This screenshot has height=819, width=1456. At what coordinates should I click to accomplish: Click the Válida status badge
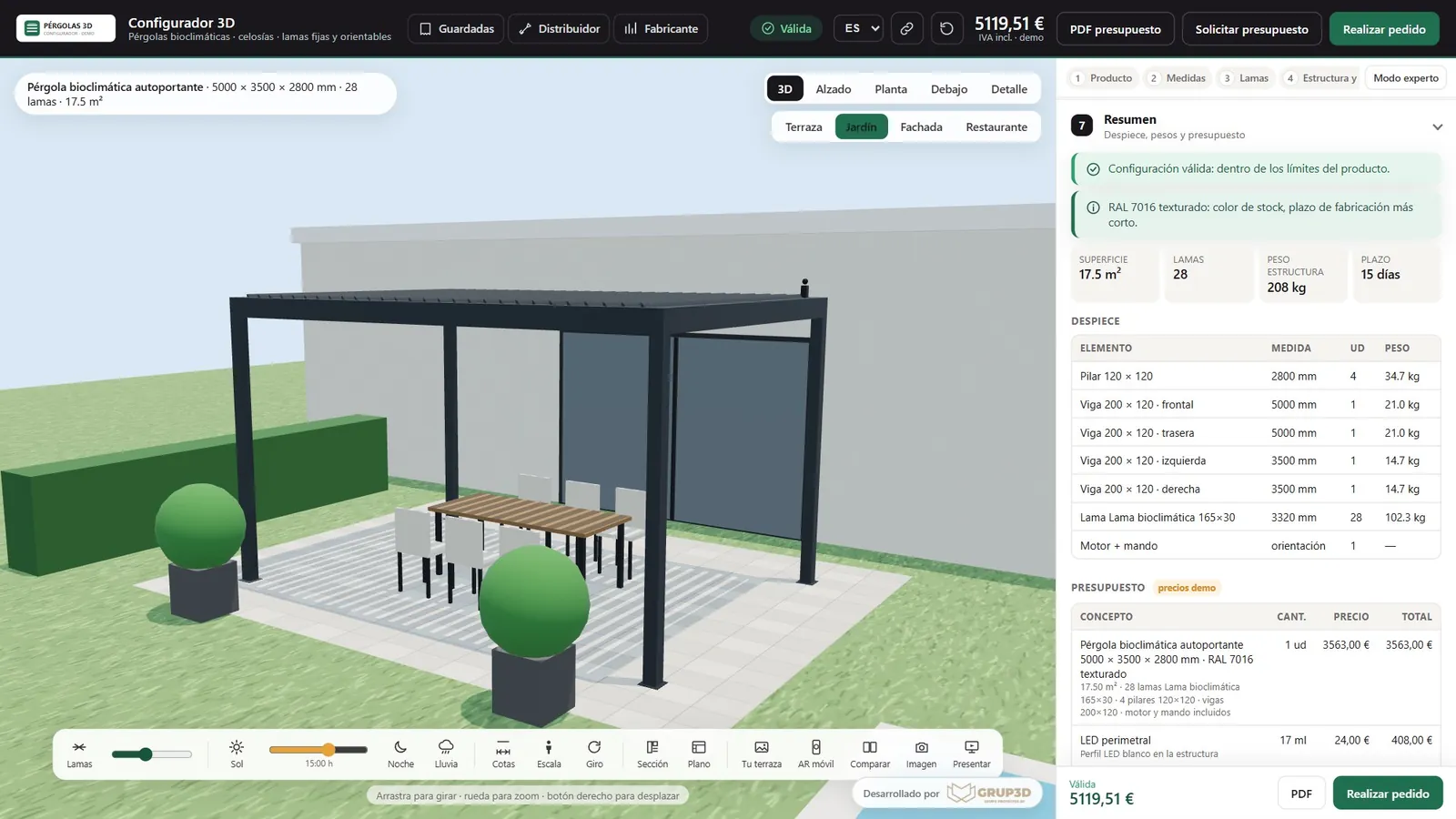(x=786, y=29)
